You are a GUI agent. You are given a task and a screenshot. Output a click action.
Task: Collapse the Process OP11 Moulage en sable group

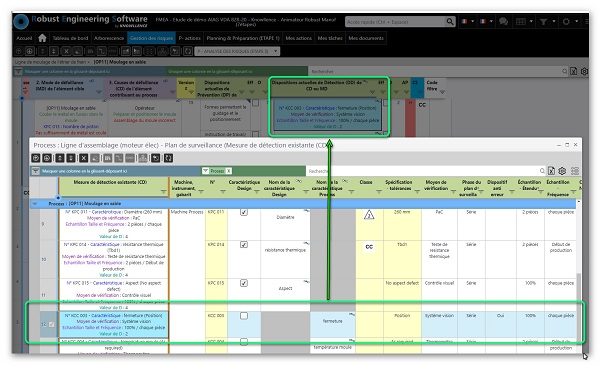click(35, 204)
